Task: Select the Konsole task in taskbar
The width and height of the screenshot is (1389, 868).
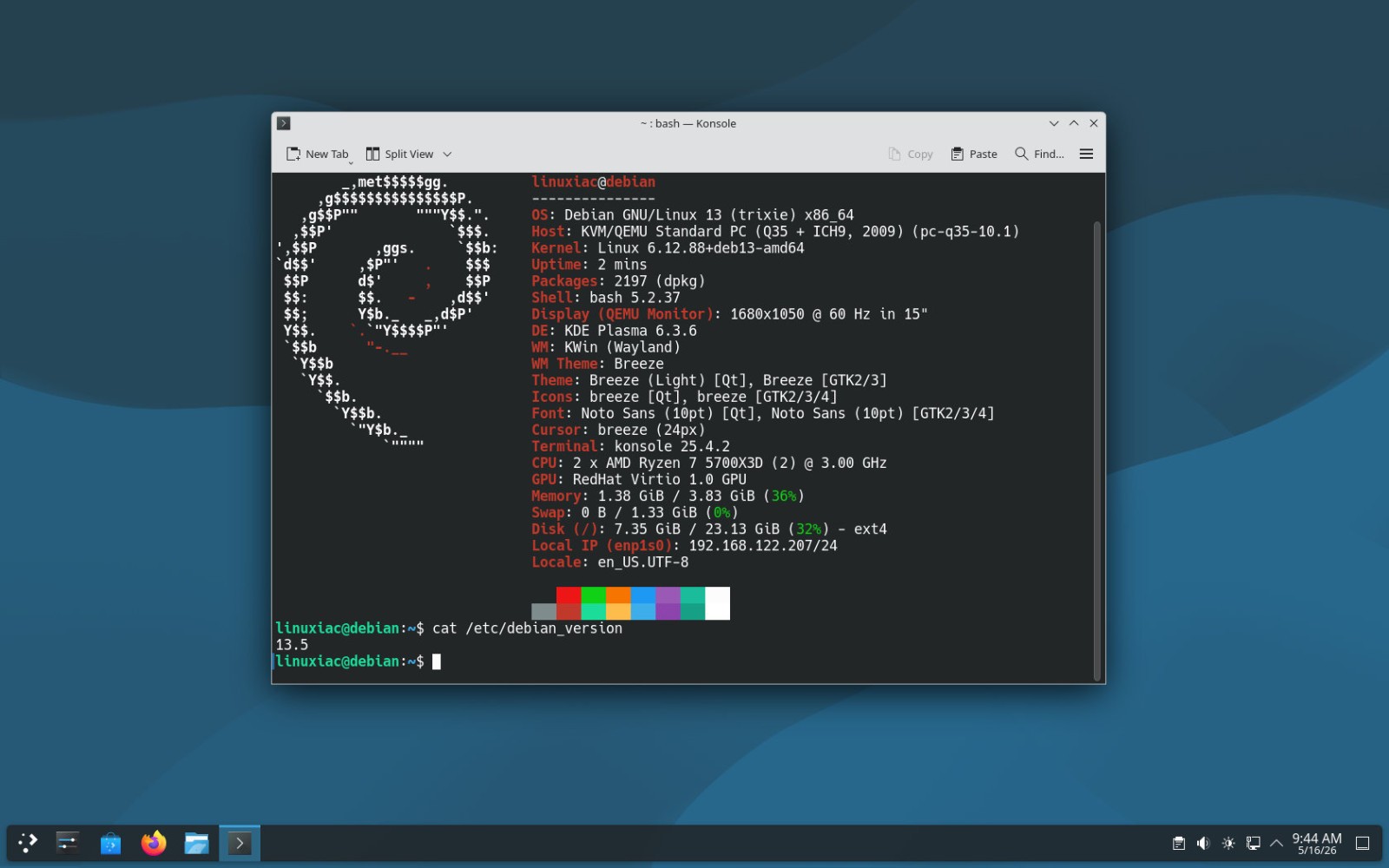Action: click(240, 843)
